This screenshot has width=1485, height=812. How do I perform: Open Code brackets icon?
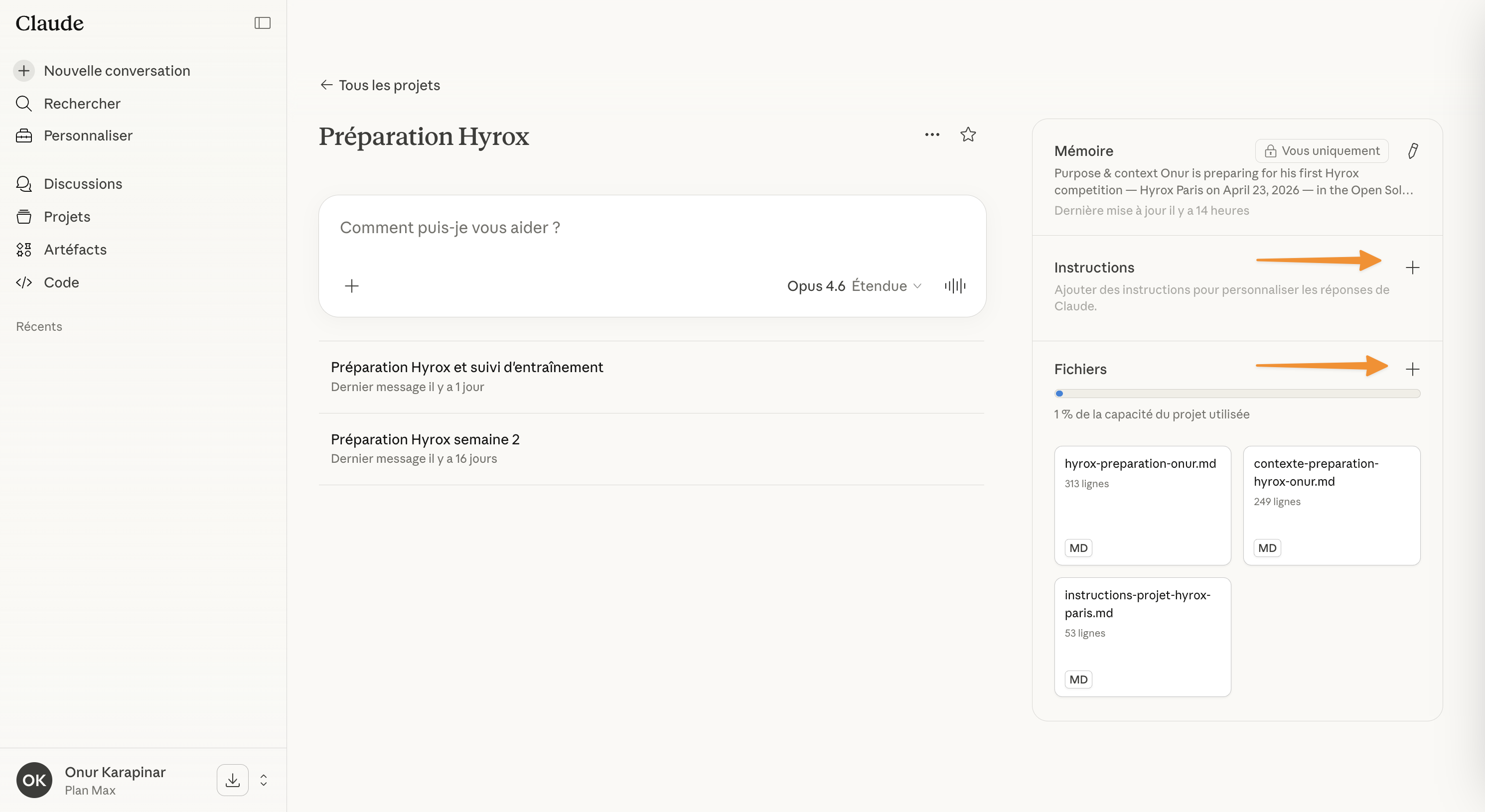(x=23, y=282)
